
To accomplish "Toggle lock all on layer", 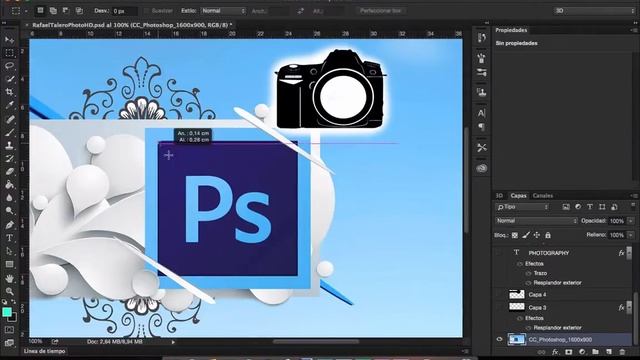I will (548, 235).
